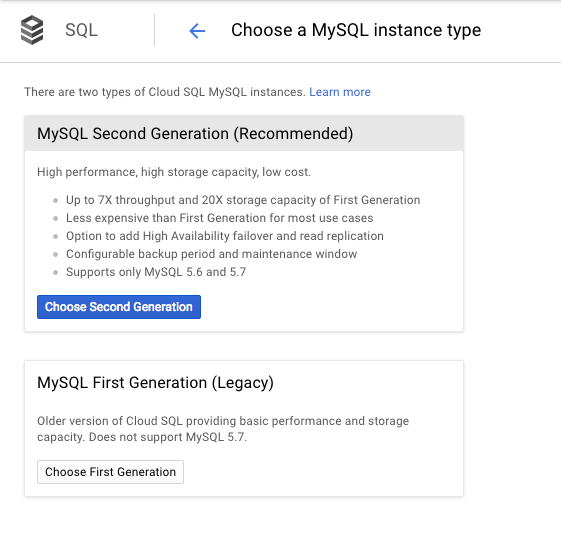Click the bullet dot before Up to 7X throughput
This screenshot has height=533, width=561.
55,200
